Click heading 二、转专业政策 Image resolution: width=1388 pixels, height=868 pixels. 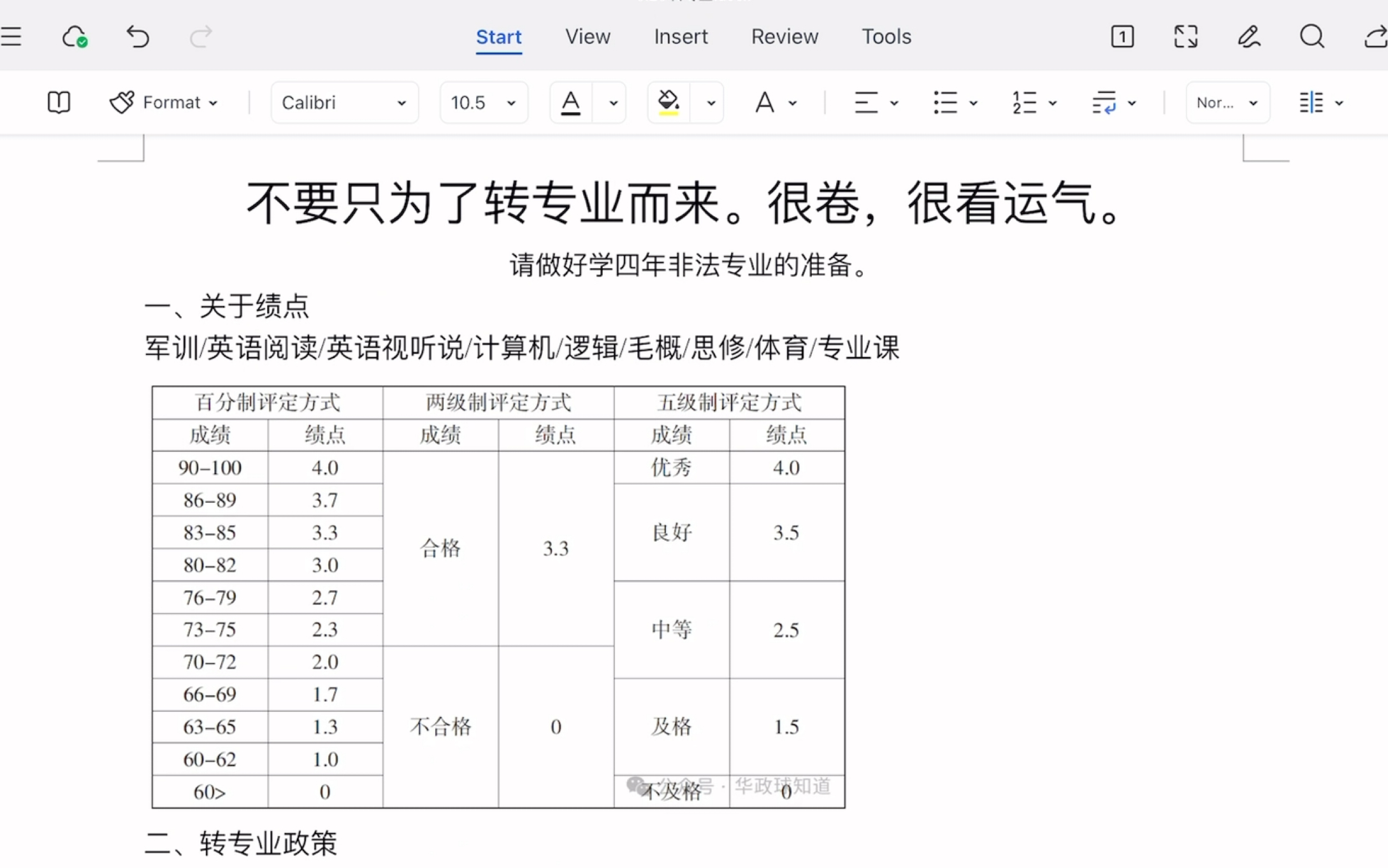click(x=241, y=843)
